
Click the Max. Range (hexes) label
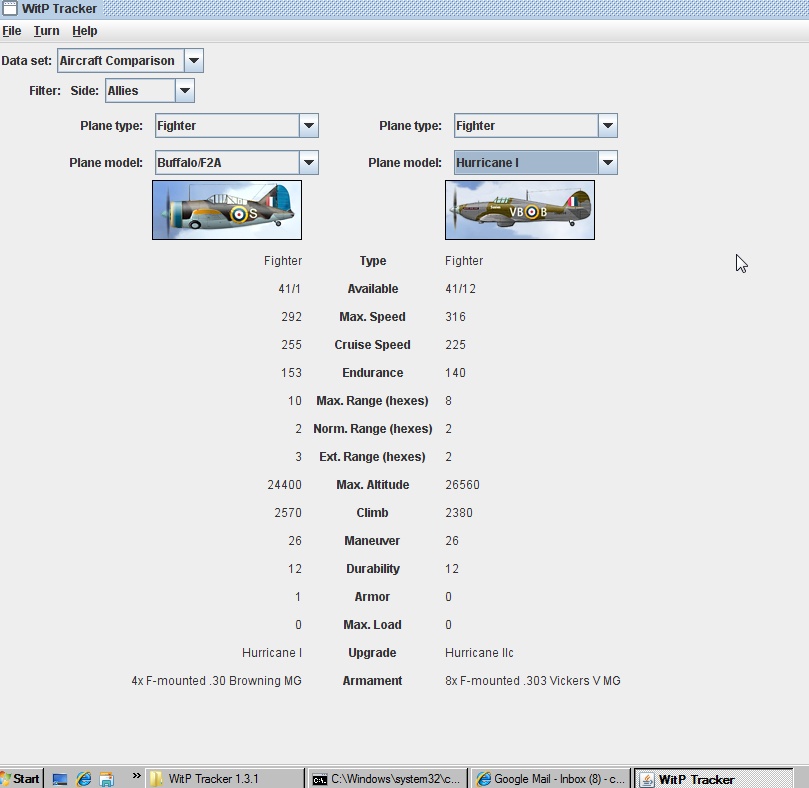[x=373, y=401]
